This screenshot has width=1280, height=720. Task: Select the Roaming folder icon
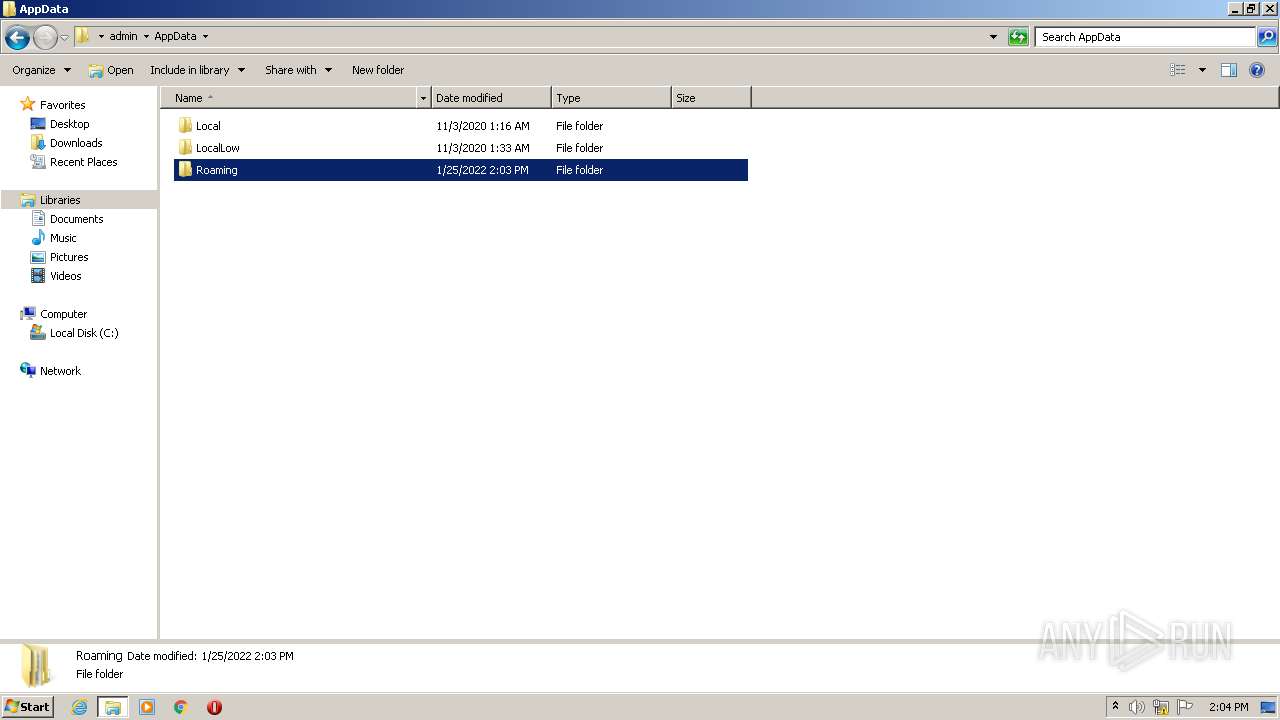(185, 170)
